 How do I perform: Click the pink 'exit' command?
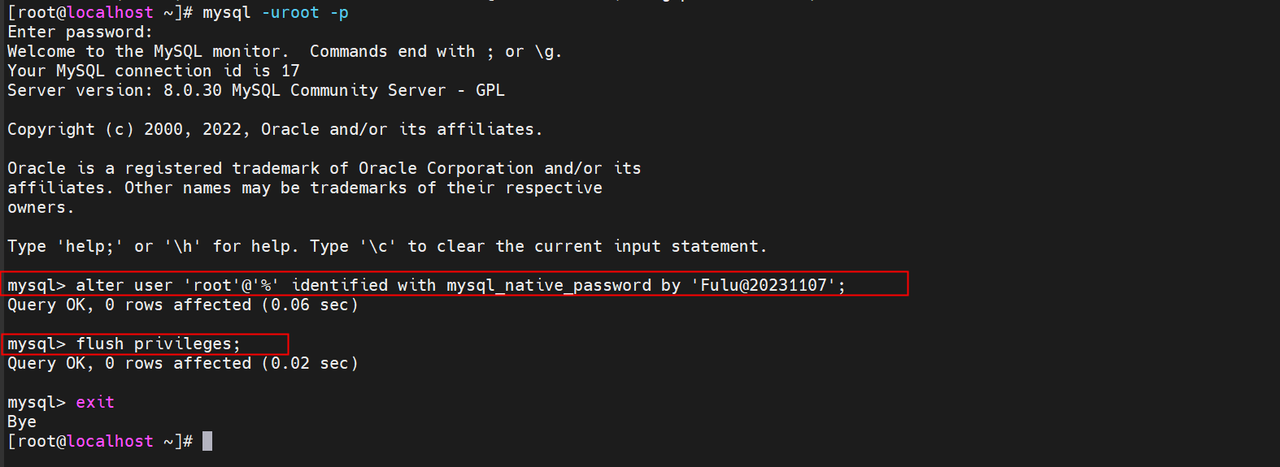click(95, 402)
